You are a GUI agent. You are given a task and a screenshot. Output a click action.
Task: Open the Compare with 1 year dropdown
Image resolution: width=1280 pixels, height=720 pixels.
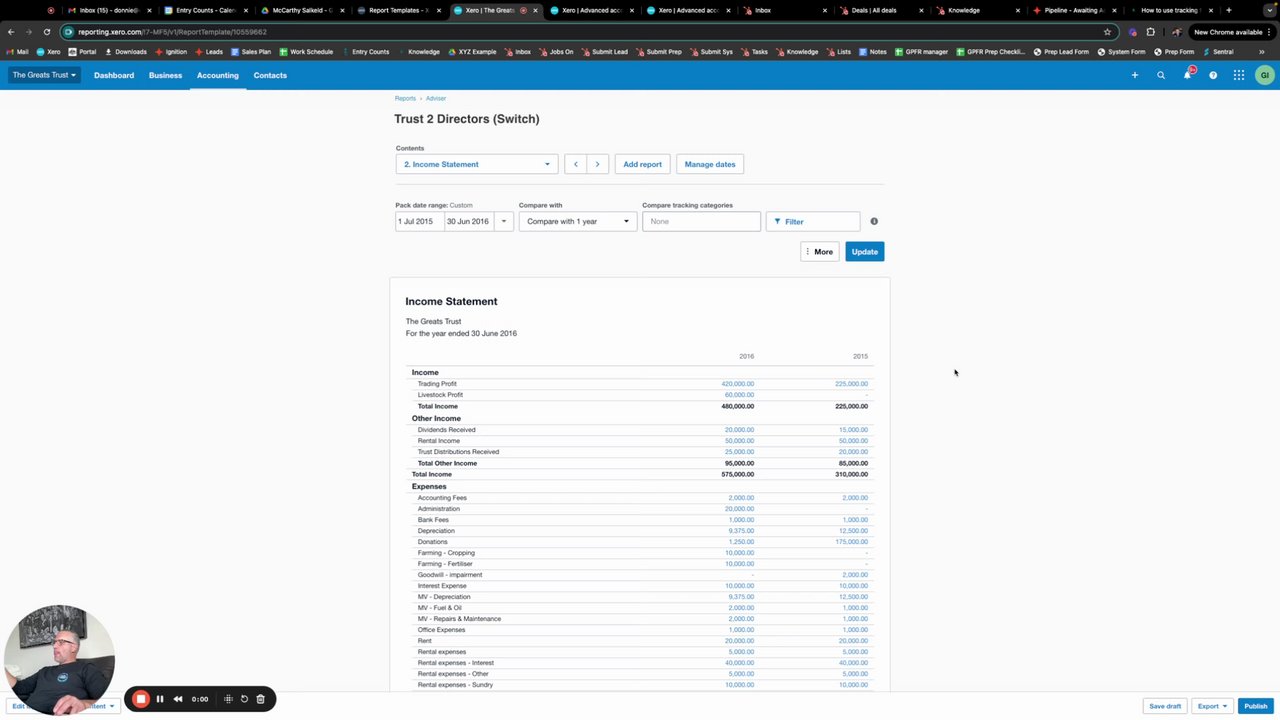pyautogui.click(x=577, y=221)
